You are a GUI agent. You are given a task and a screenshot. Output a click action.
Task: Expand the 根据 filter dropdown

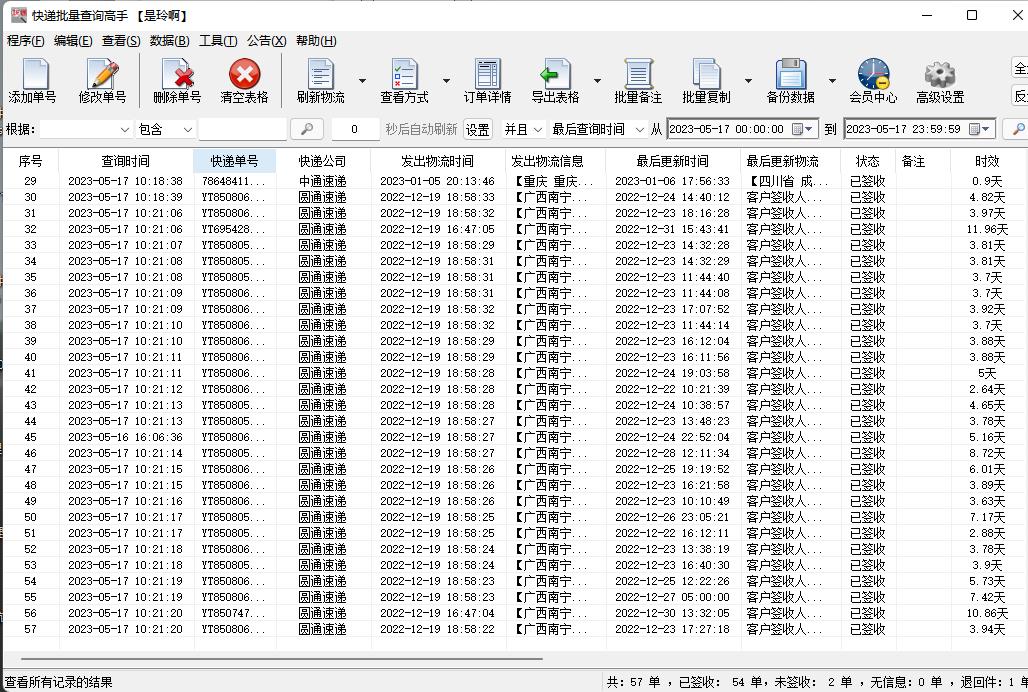[x=125, y=129]
